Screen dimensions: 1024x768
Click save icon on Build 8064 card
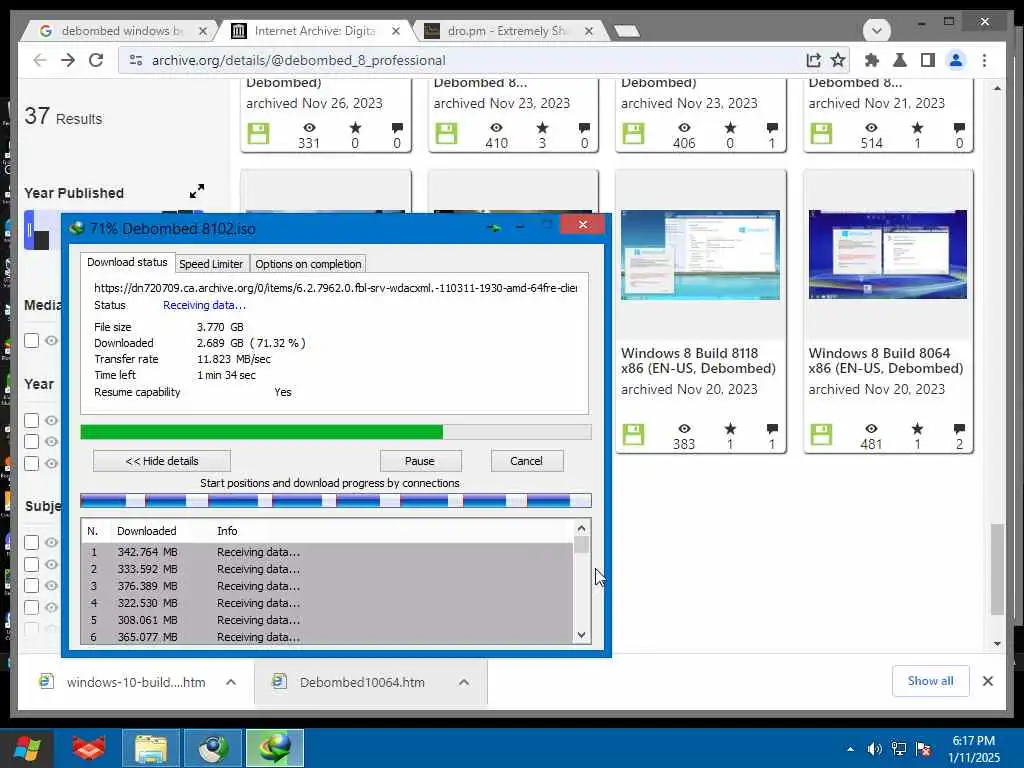821,434
